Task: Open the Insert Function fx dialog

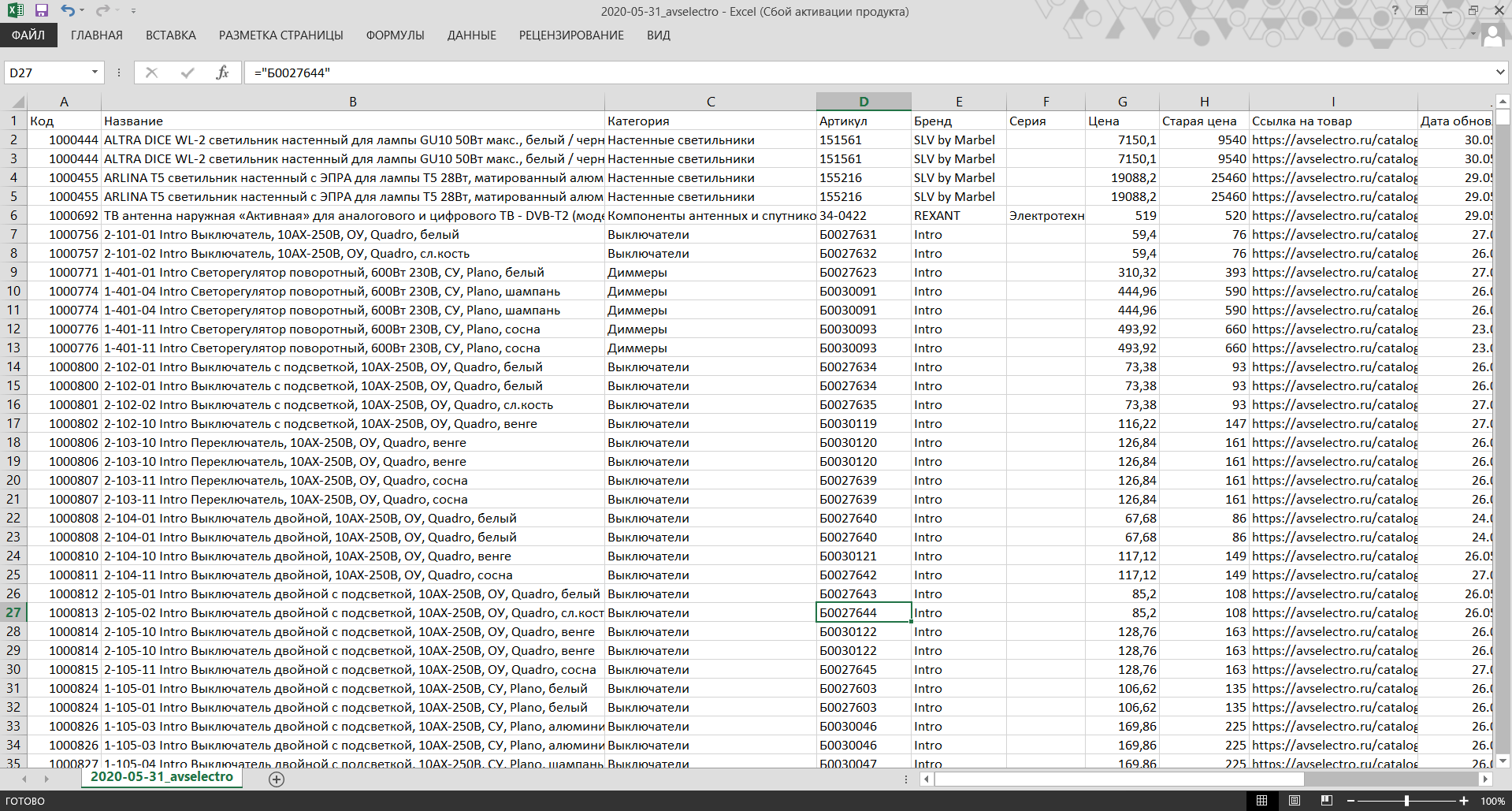Action: click(x=222, y=73)
